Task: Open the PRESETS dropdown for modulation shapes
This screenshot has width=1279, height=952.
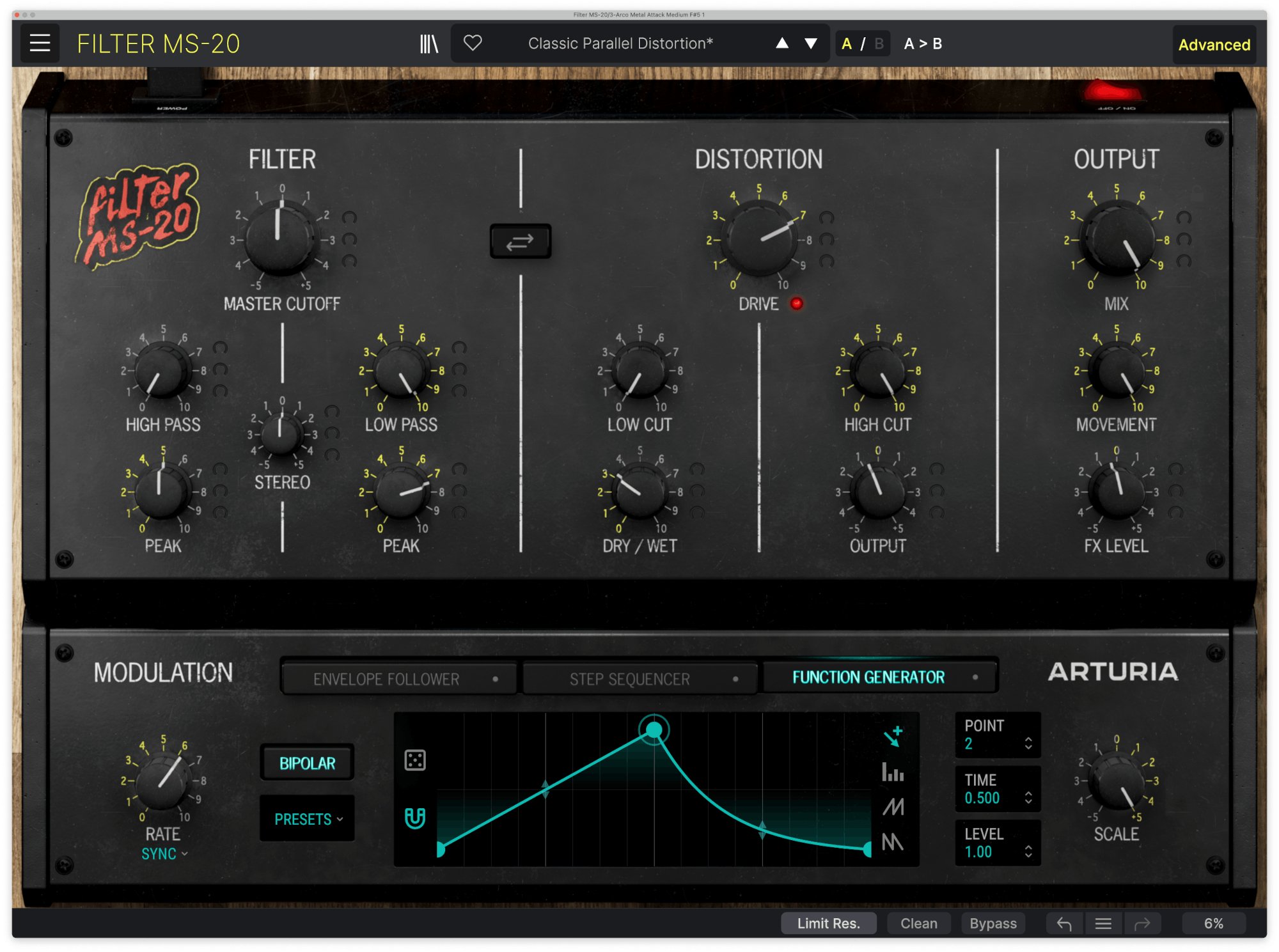Action: click(x=306, y=819)
